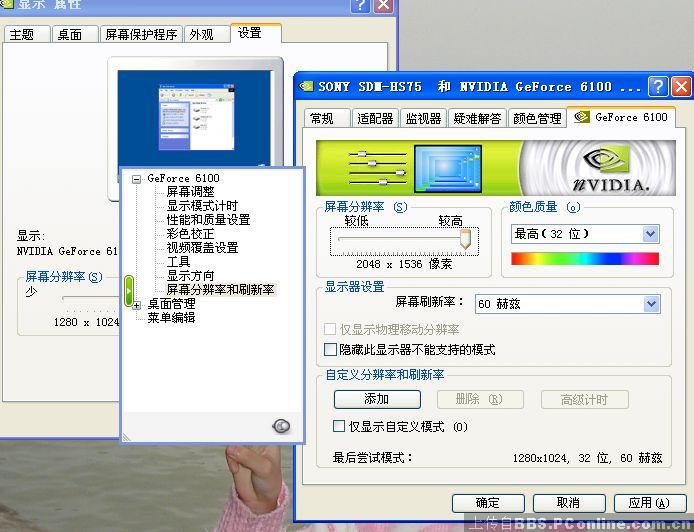Open the 桌面 tab in Display Properties
Viewport: 694px width, 532px height.
(74, 34)
